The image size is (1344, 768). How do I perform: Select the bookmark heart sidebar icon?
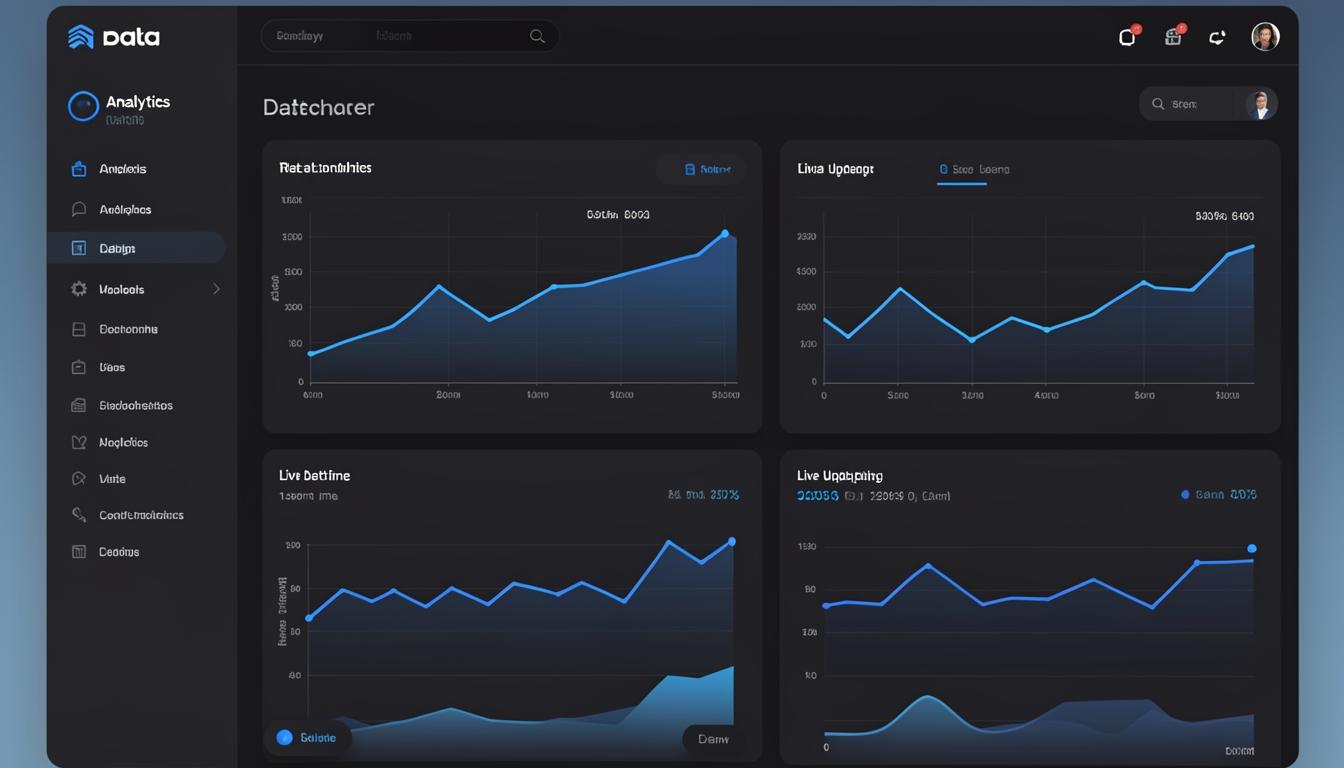tap(79, 442)
